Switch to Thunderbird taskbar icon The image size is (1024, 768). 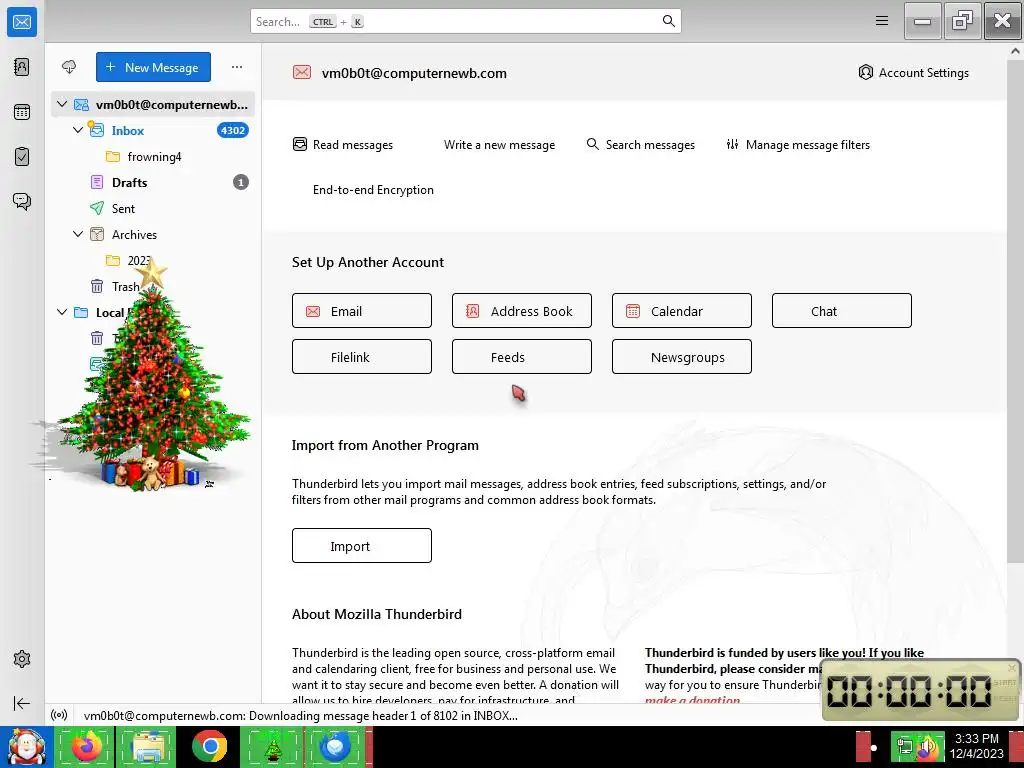point(335,746)
